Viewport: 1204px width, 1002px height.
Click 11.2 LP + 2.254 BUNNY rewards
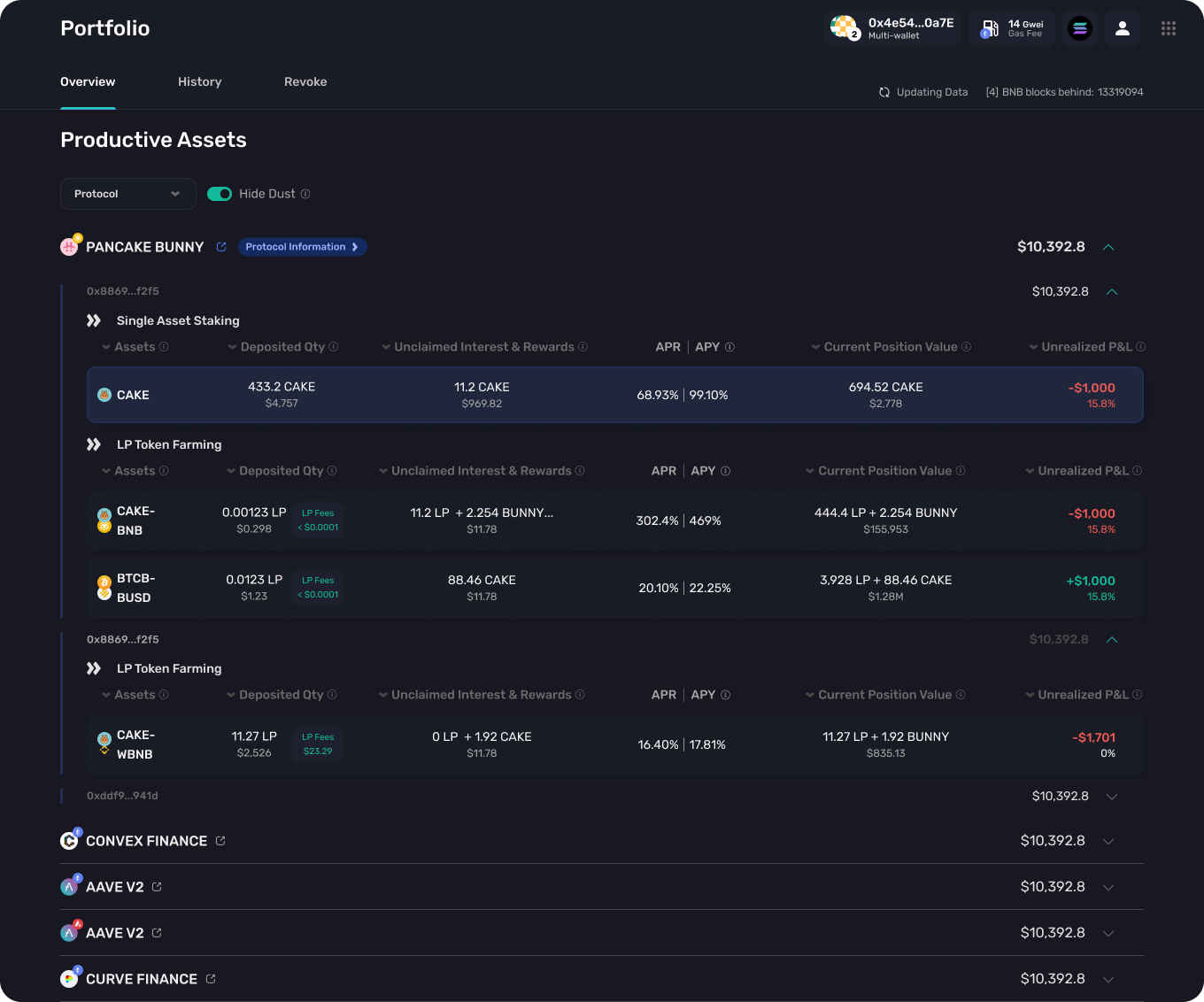(x=482, y=513)
